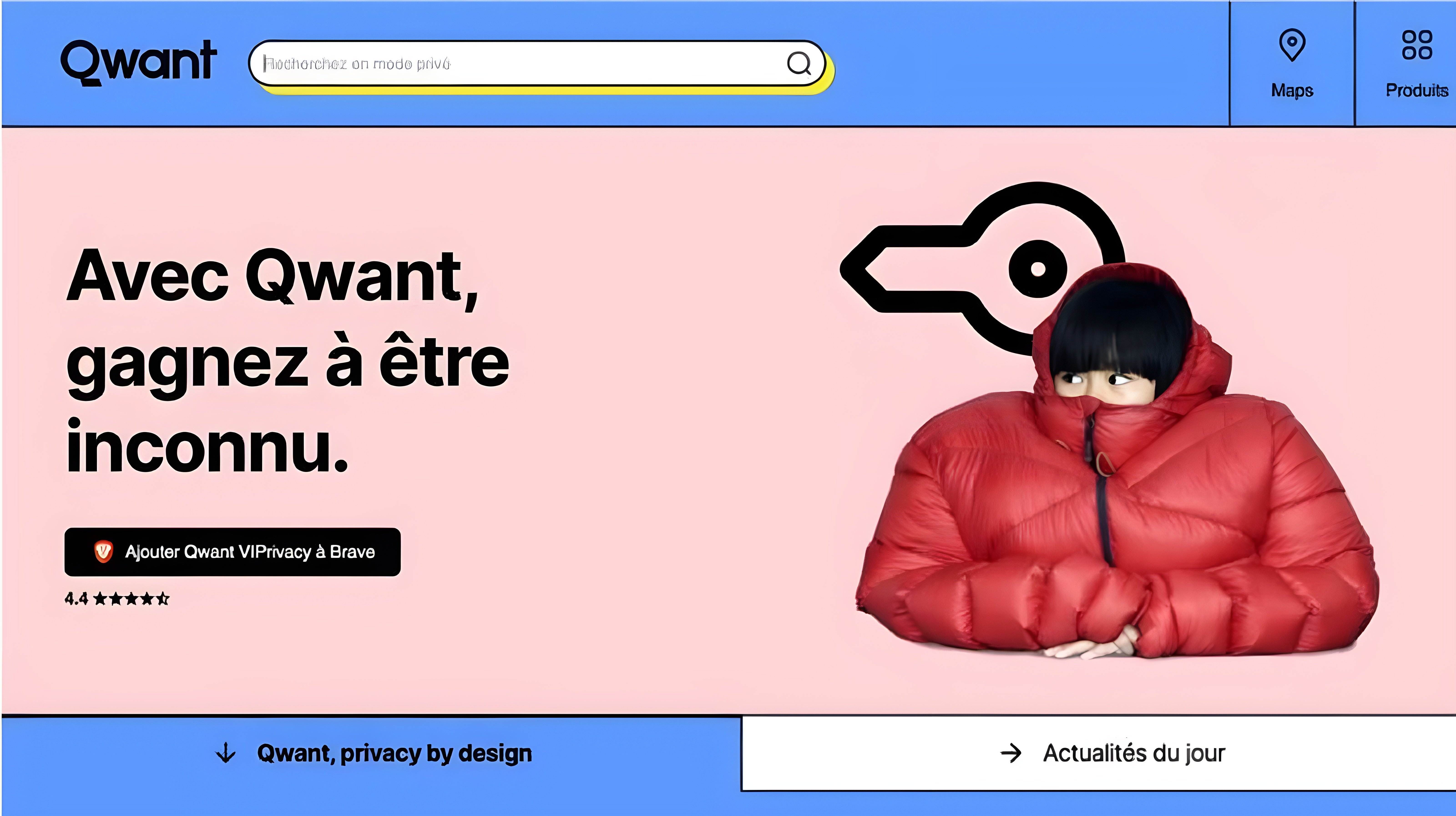Open the Actualités du jour link
Viewport: 1456px width, 816px height.
(1134, 753)
